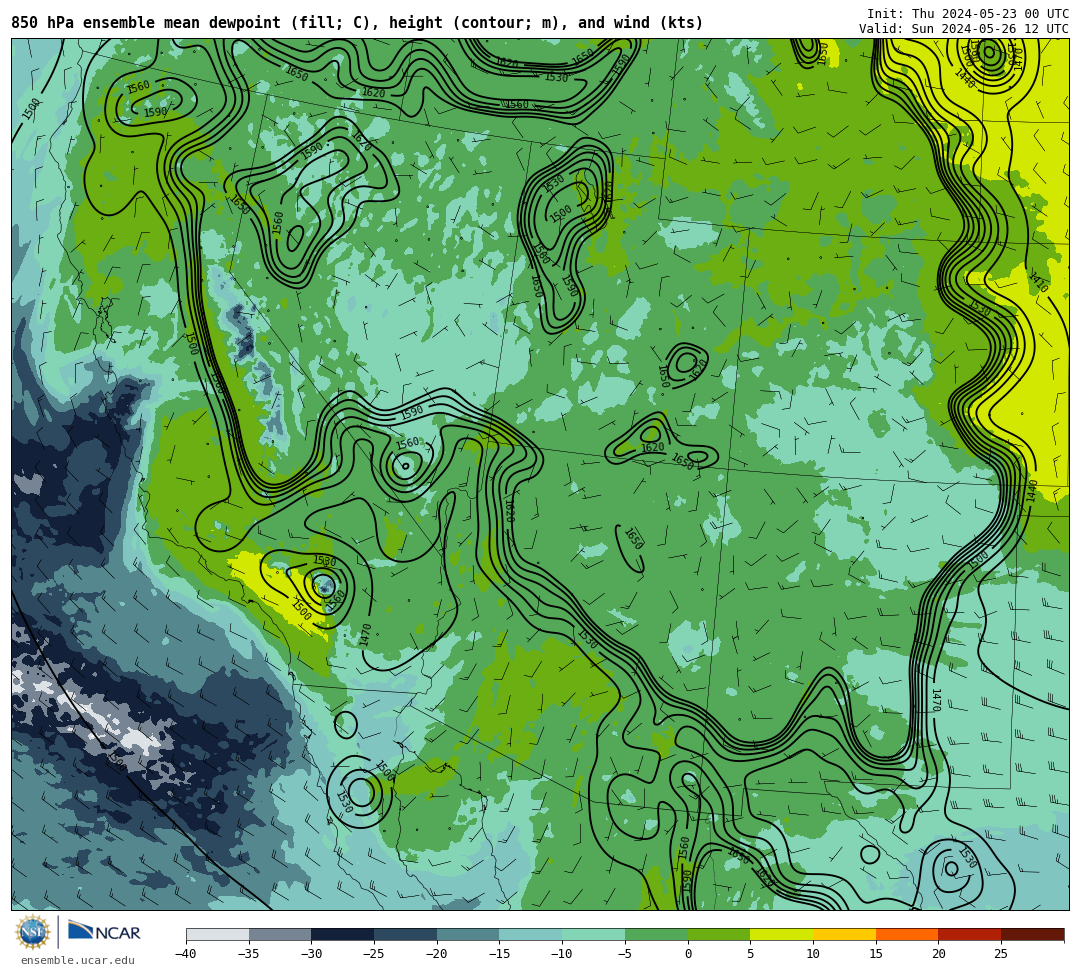This screenshot has height=973, width=1080.
Task: Click the lightest gray colorbar swatch, -40 to -35
Action: click(x=218, y=934)
